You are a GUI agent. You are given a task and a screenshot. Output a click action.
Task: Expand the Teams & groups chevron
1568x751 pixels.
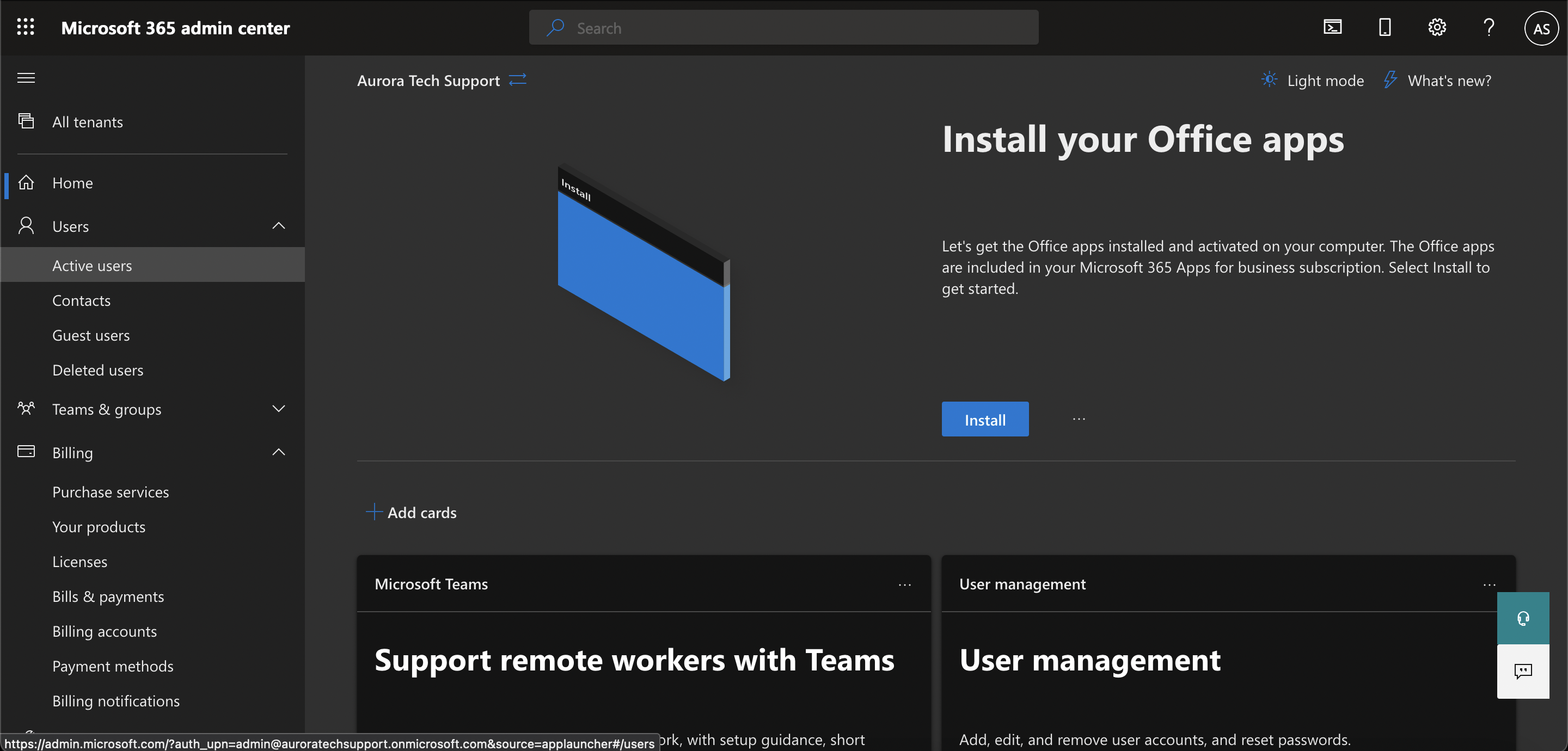(278, 408)
